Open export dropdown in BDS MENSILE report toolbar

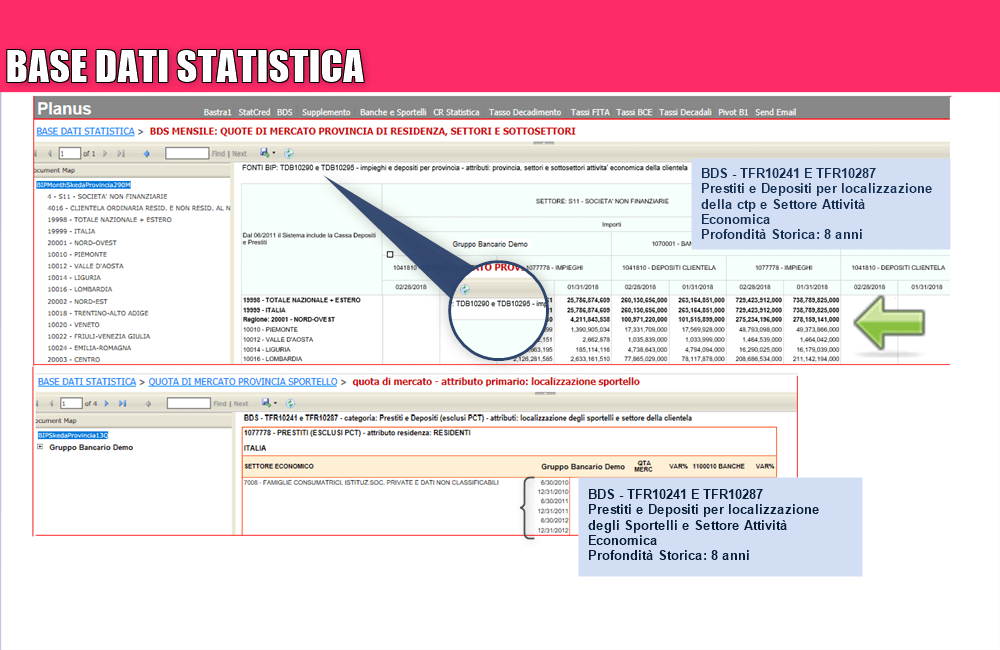click(268, 153)
